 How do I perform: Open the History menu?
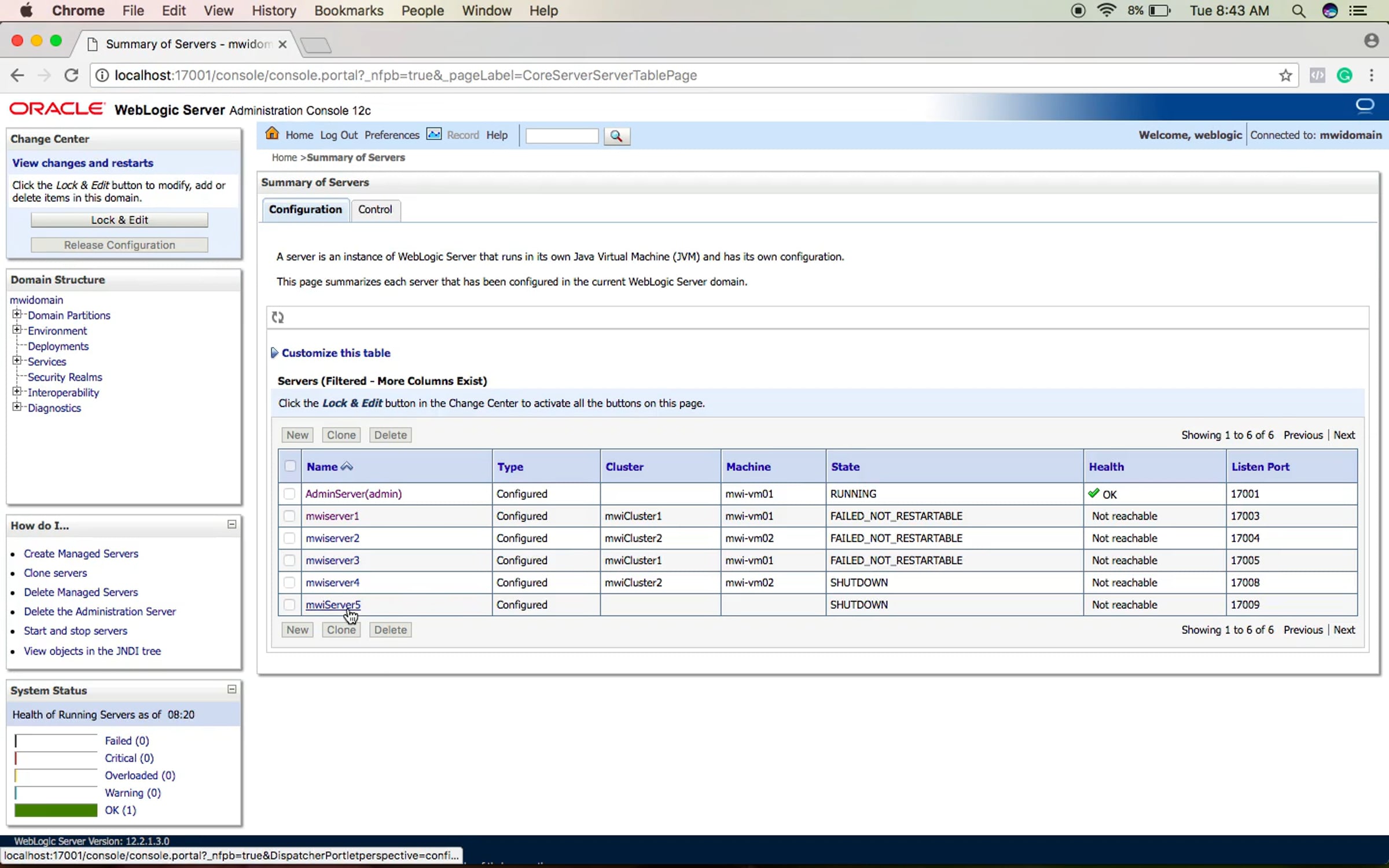[274, 10]
